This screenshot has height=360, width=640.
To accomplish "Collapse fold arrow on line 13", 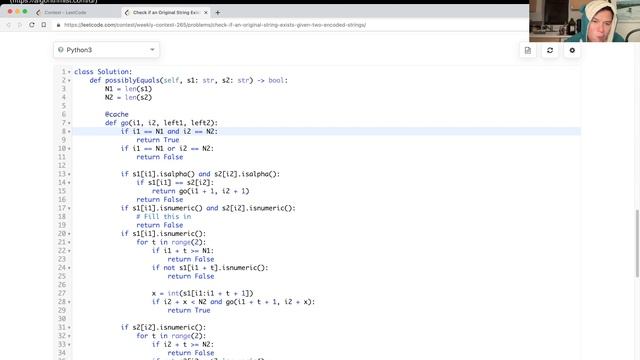I will tap(69, 174).
